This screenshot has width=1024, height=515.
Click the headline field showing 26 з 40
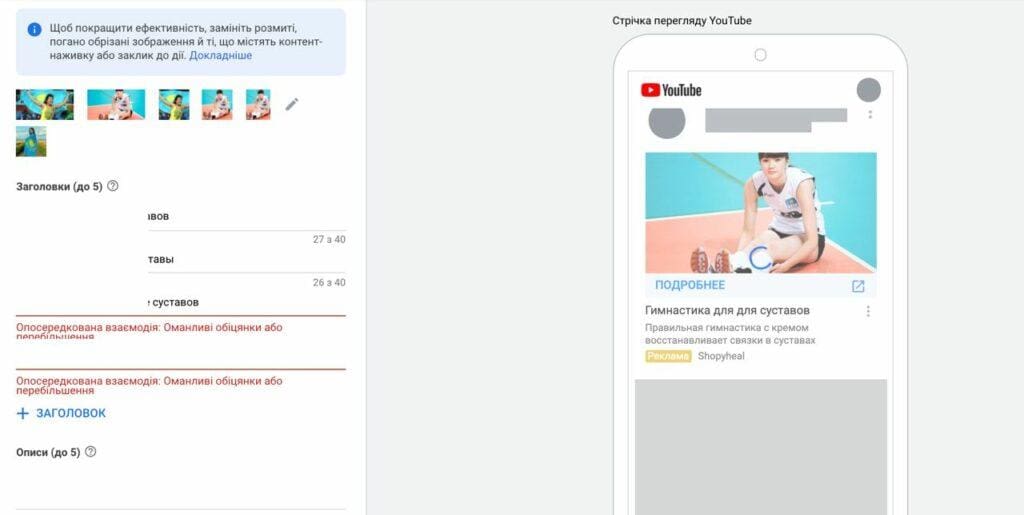coord(181,260)
